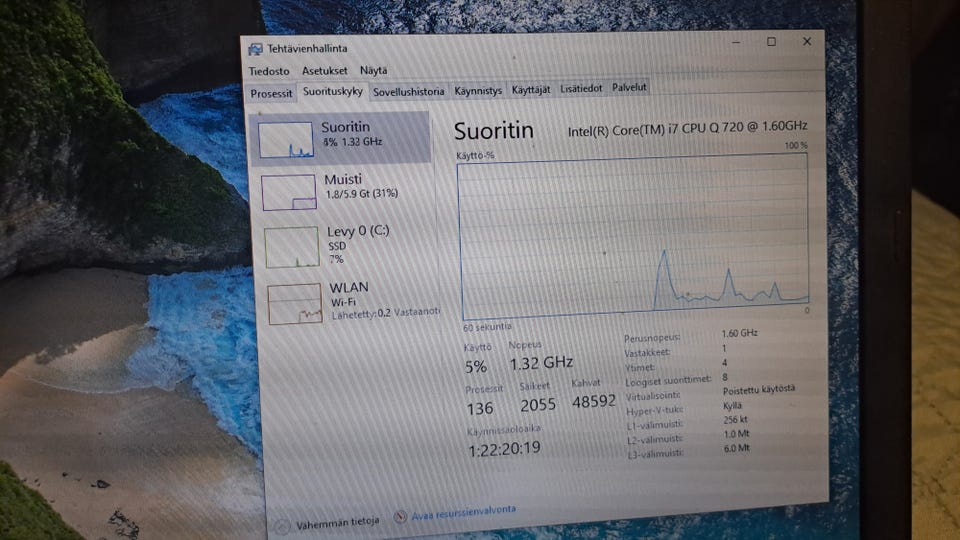The width and height of the screenshot is (960, 540).
Task: Open the Asetukset menu
Action: point(324,70)
